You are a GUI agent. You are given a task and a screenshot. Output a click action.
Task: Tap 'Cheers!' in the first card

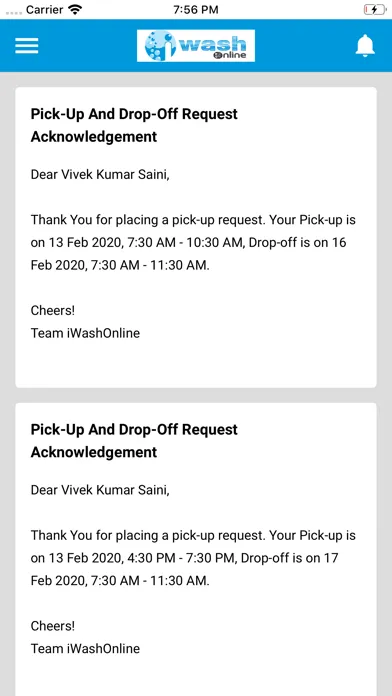click(53, 310)
